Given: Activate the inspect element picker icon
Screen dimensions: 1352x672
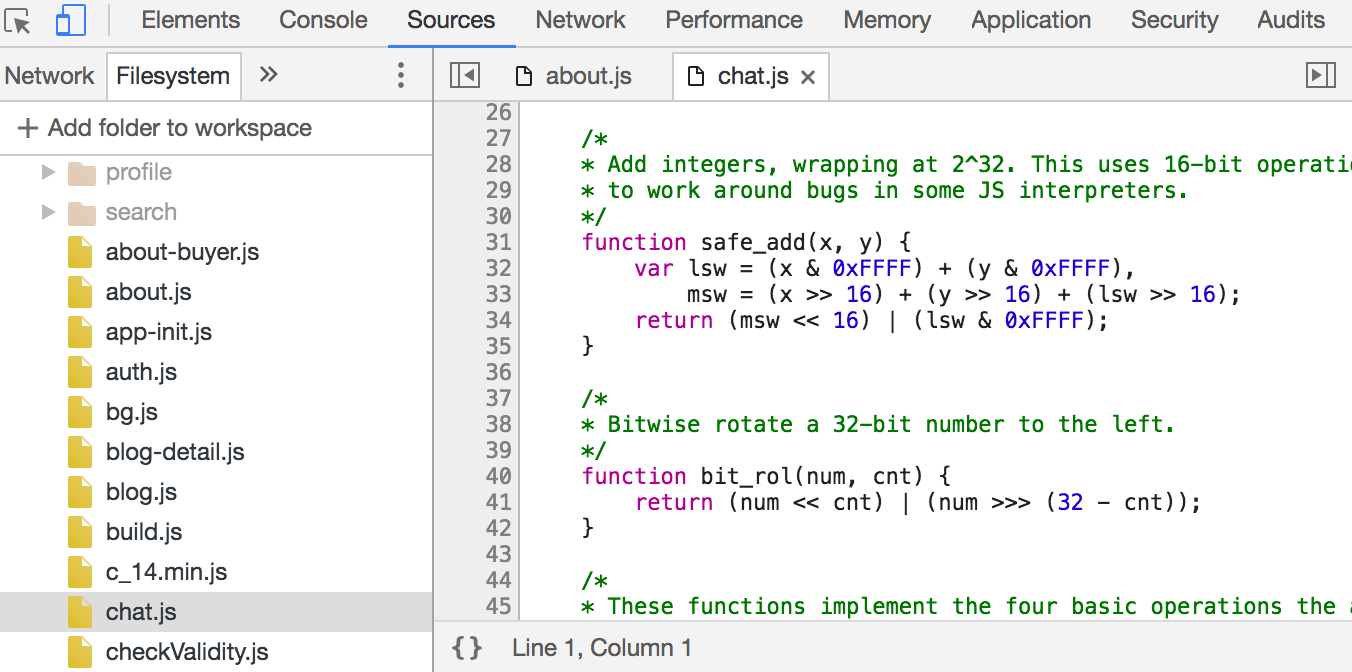Looking at the screenshot, I should (x=19, y=20).
